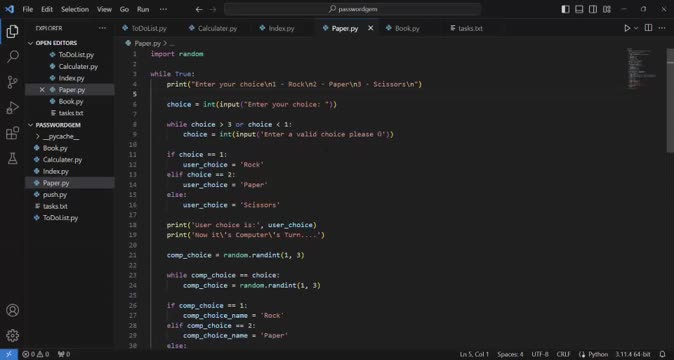Image resolution: width=674 pixels, height=360 pixels.
Task: Open the View menu
Action: (x=104, y=9)
